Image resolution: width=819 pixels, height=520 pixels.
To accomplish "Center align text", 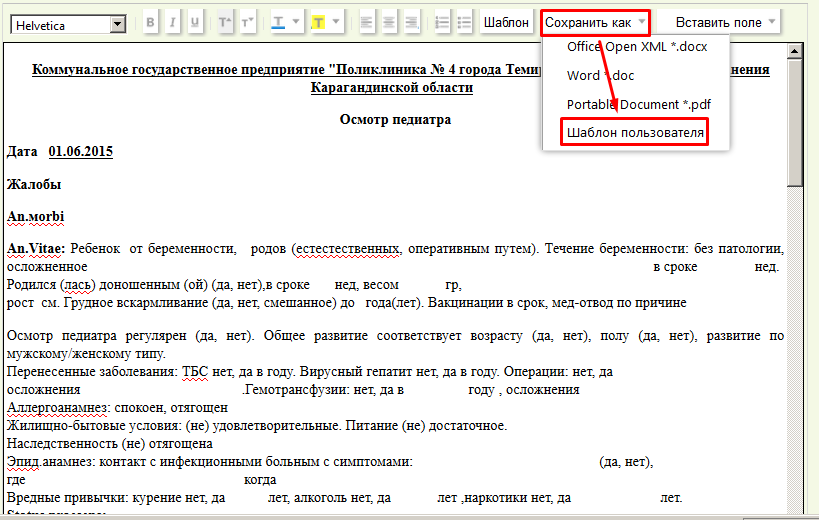I will (389, 22).
